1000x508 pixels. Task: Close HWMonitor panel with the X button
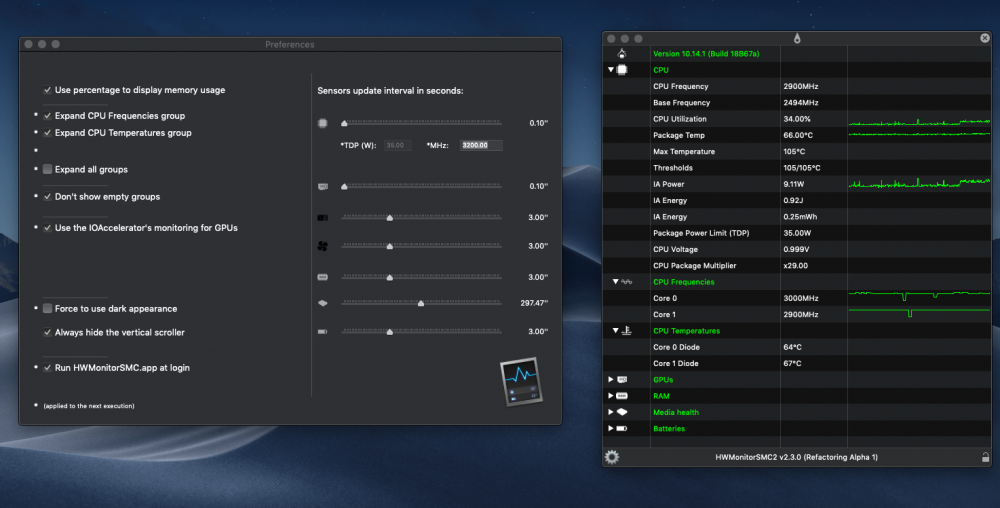tap(985, 38)
